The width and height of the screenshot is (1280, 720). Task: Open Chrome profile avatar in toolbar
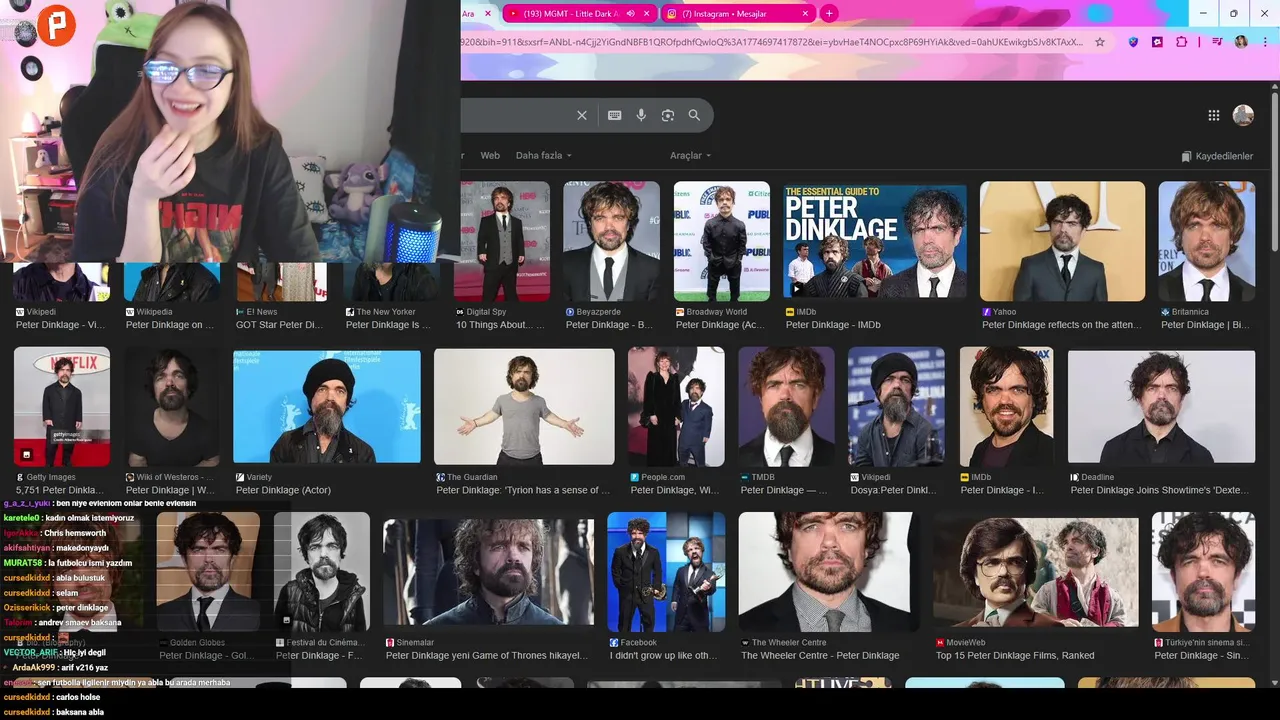[1241, 42]
